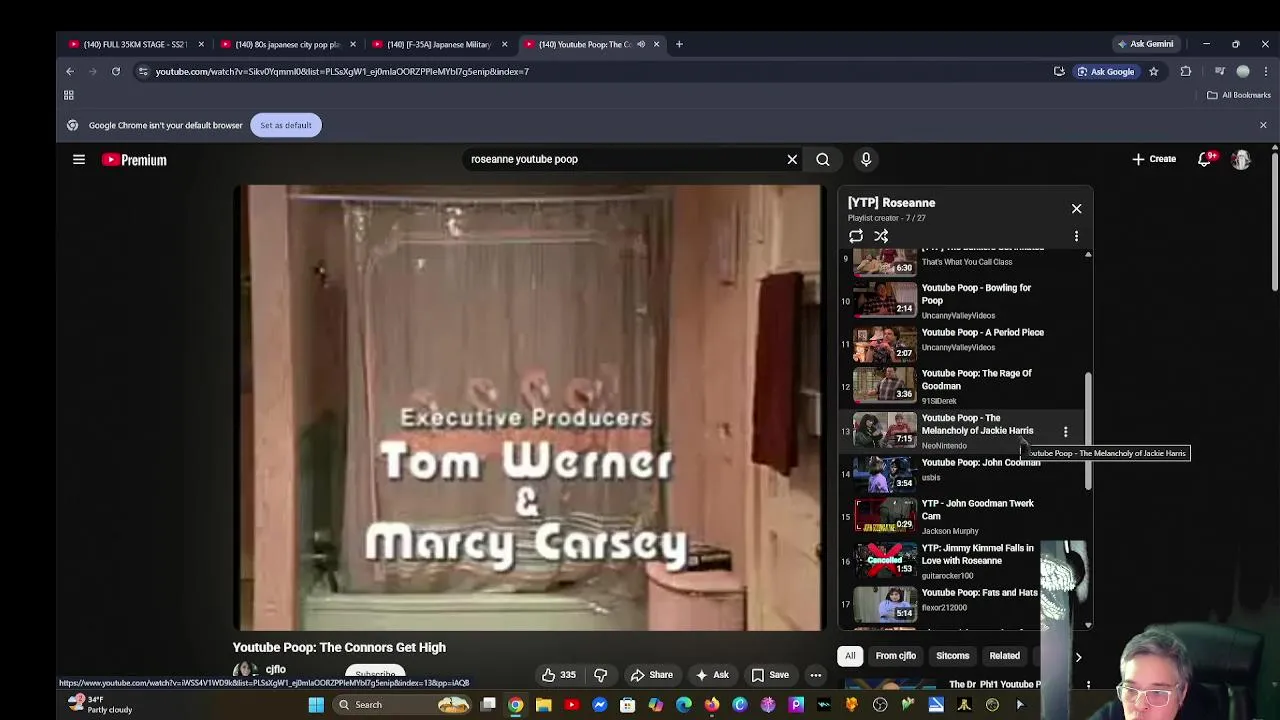Open more video actions ellipsis
The image size is (1280, 720).
(816, 675)
